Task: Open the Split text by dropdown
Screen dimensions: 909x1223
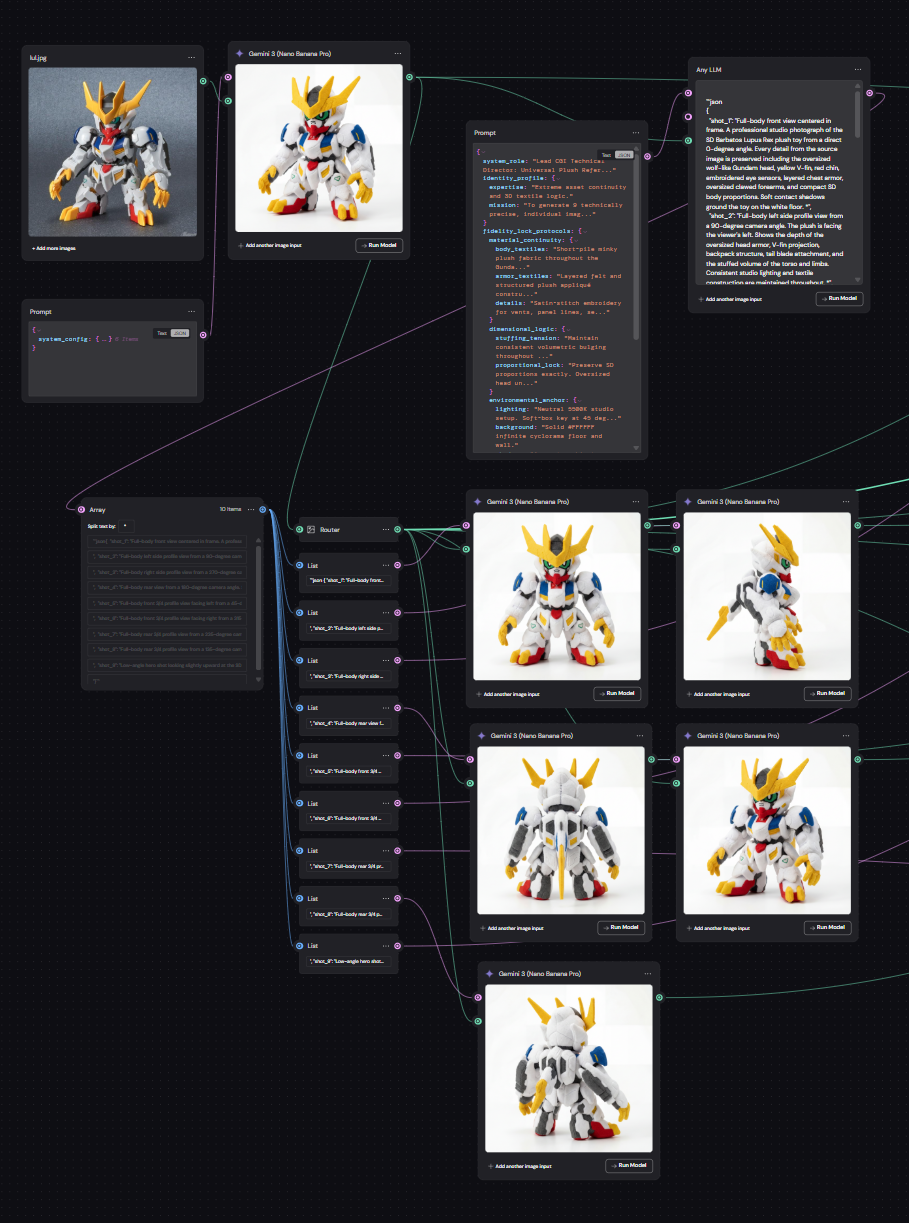Action: (x=125, y=525)
